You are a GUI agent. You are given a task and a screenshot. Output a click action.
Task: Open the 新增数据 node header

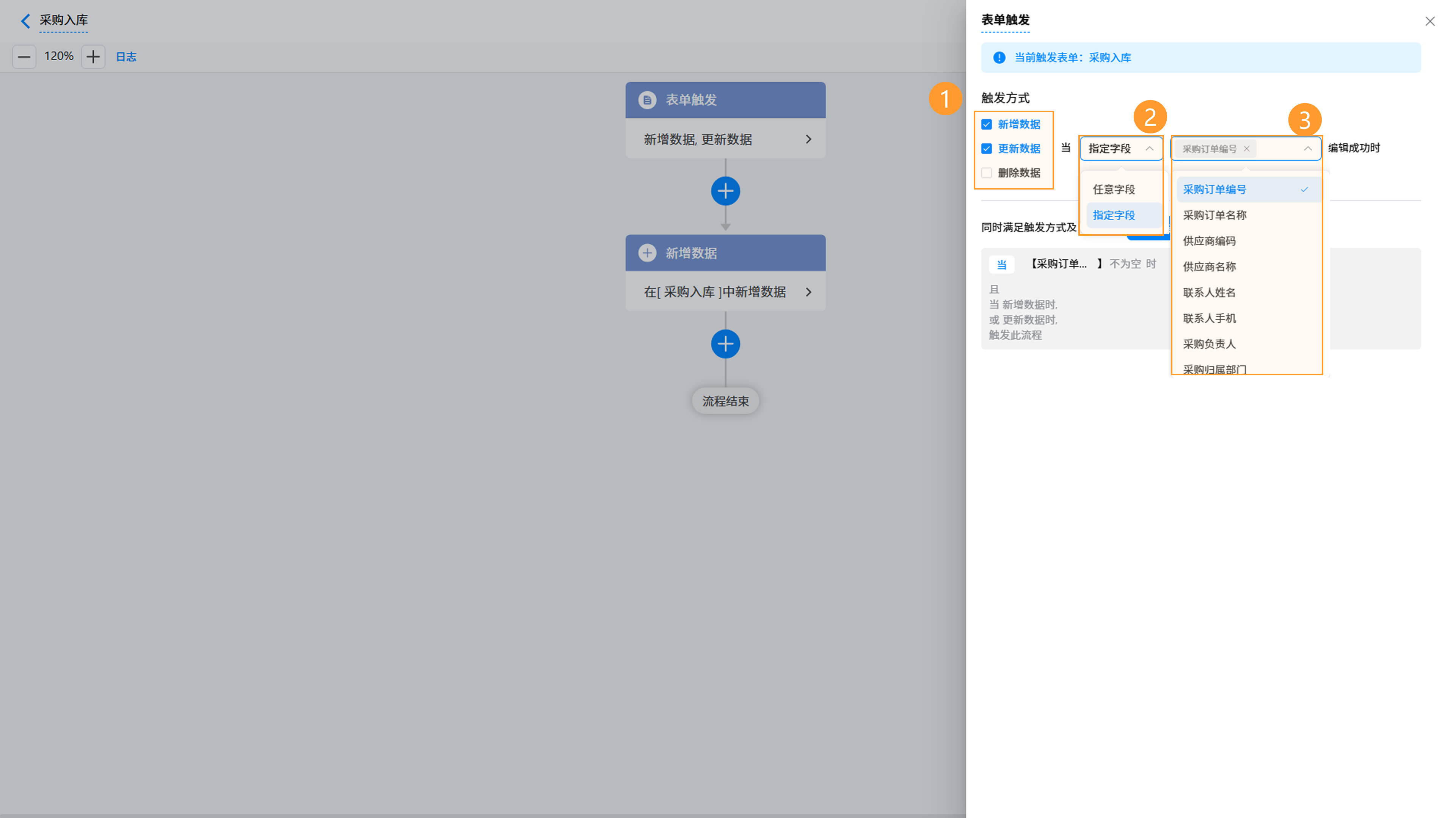pyautogui.click(x=725, y=252)
